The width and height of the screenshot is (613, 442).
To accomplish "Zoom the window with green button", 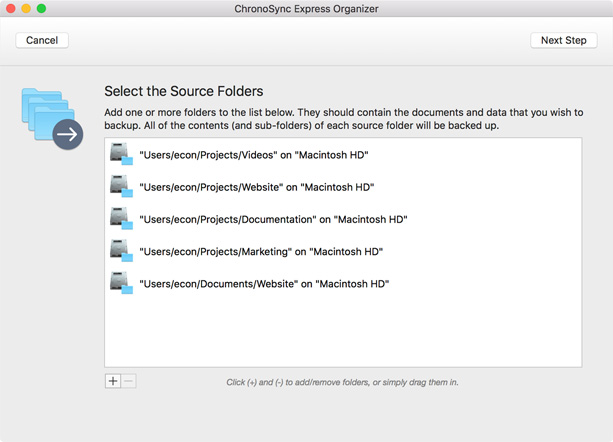I will [x=41, y=8].
